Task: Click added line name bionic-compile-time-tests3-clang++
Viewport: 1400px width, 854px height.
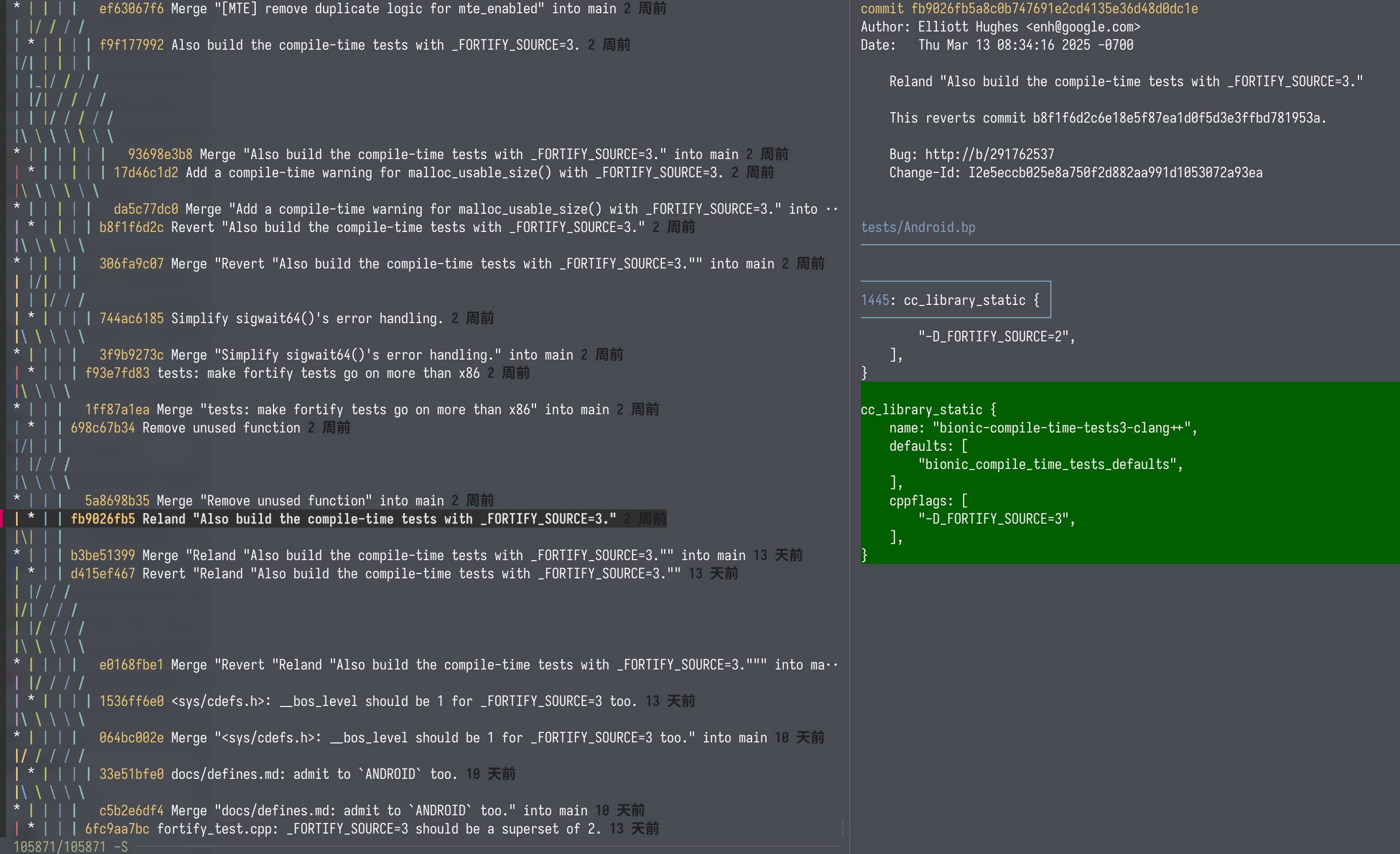Action: (x=1043, y=428)
